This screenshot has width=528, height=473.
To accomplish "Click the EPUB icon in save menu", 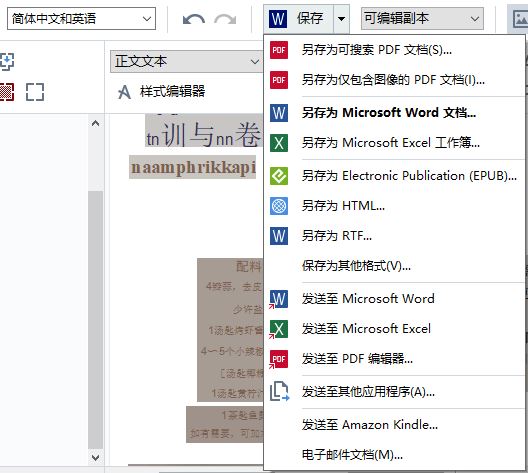I will [x=279, y=176].
